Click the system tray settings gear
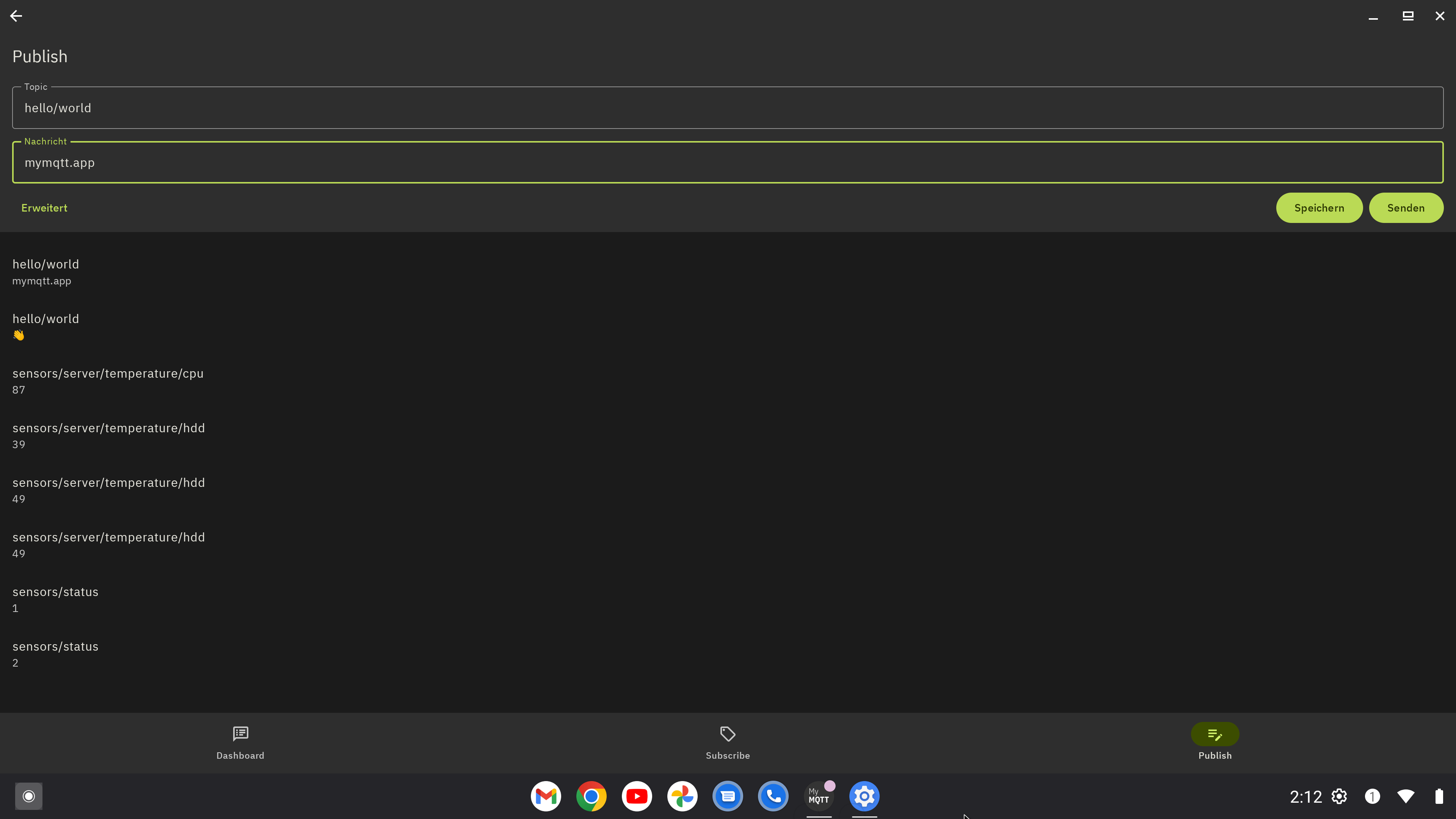This screenshot has height=819, width=1456. click(1339, 796)
